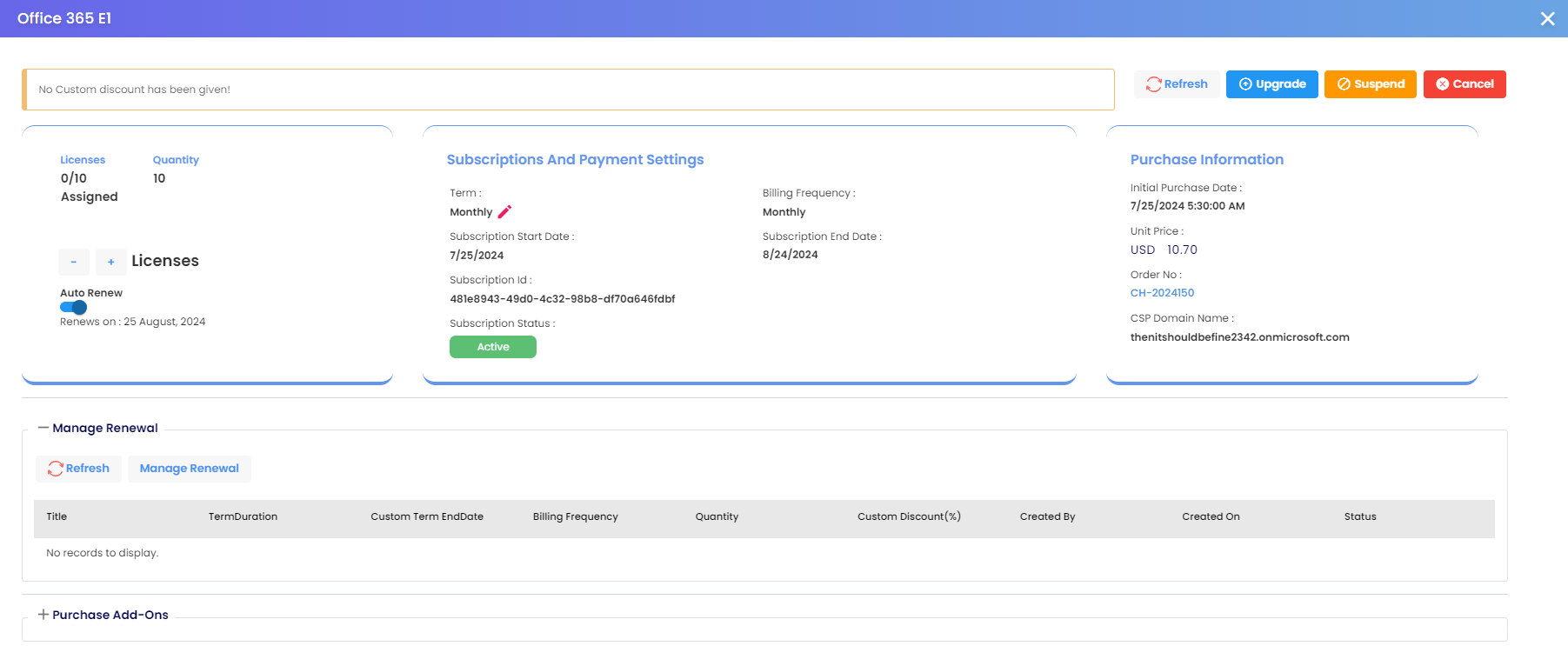Screen dimensions: 1568x646
Task: Click the red Cancel button
Action: click(x=1465, y=84)
